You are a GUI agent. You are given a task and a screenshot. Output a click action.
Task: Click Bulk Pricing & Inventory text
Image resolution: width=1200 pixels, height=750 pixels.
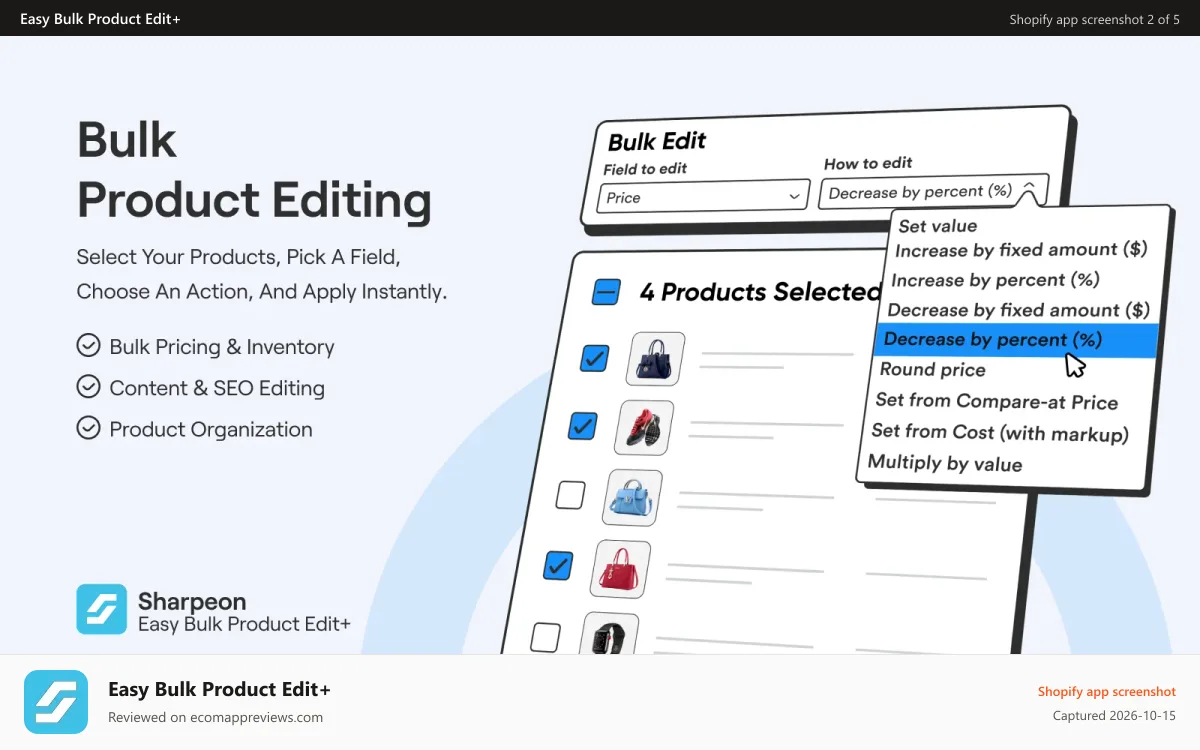click(x=222, y=347)
